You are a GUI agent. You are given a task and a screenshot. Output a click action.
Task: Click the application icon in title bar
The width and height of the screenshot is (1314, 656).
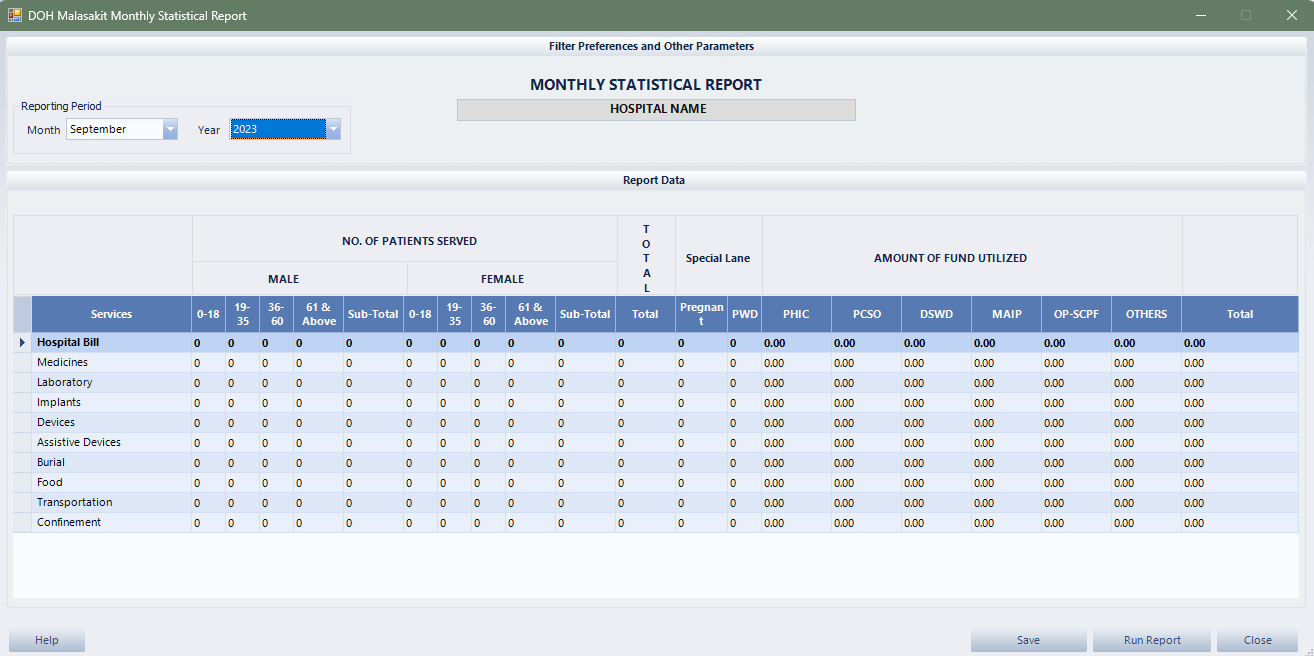[15, 15]
